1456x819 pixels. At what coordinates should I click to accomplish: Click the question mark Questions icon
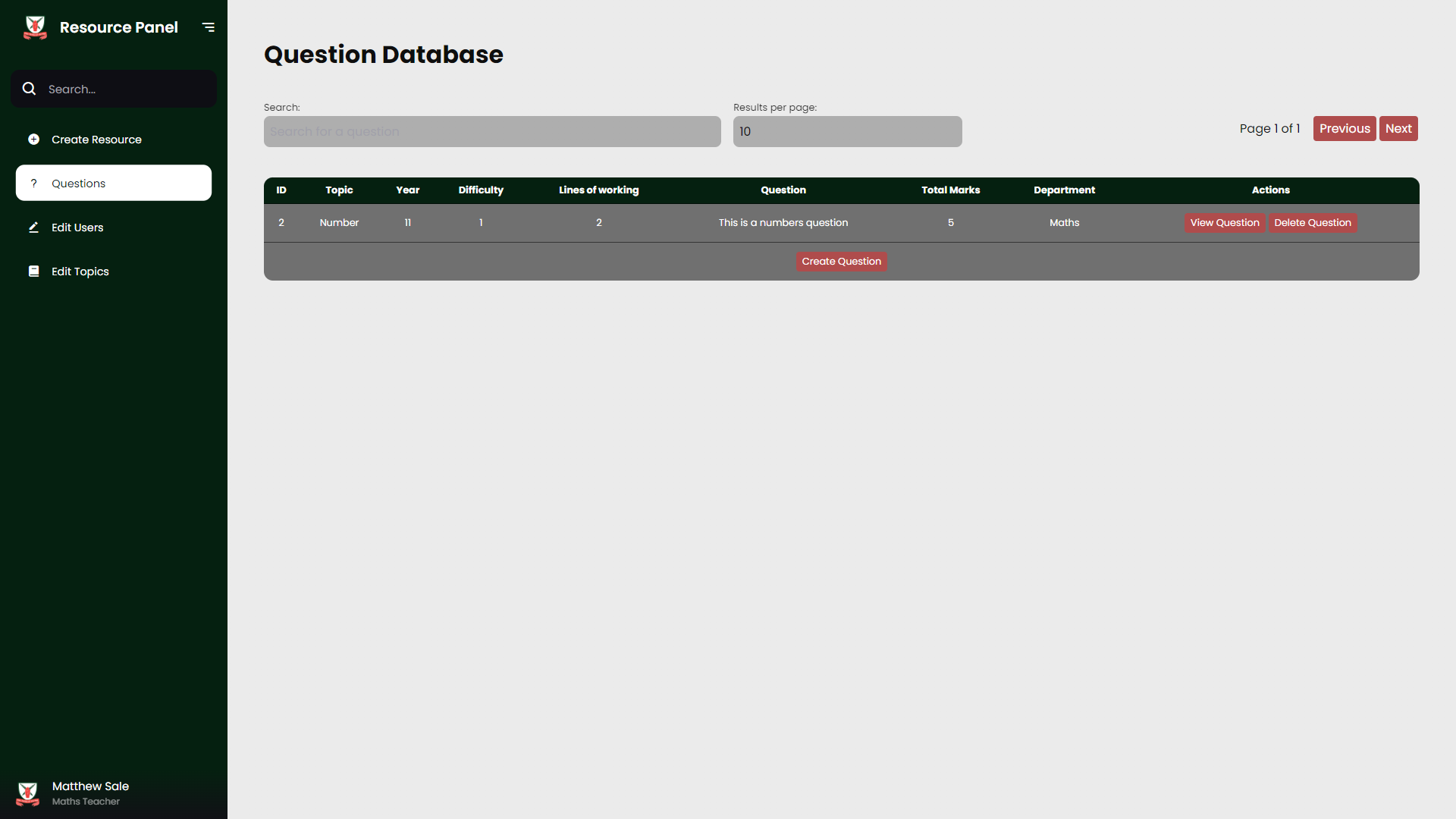point(33,184)
